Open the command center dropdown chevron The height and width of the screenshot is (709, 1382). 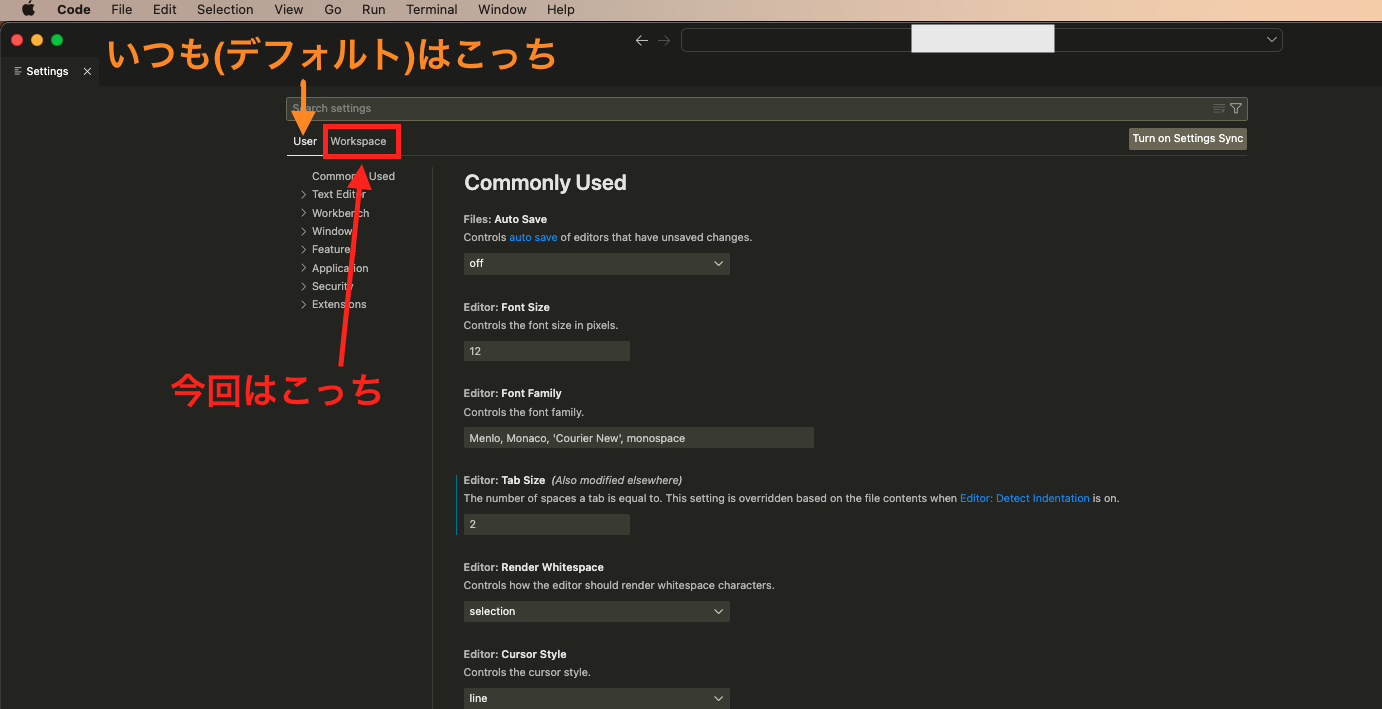pos(1272,40)
